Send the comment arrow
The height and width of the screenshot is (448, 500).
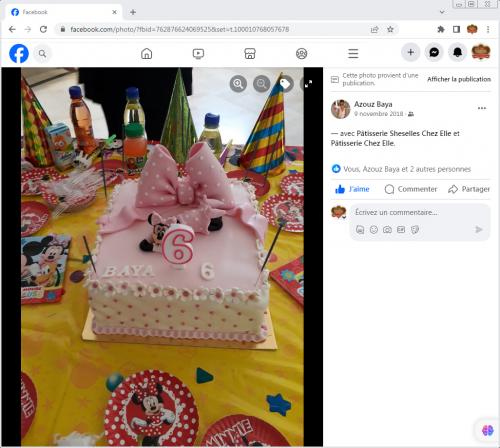click(x=479, y=229)
